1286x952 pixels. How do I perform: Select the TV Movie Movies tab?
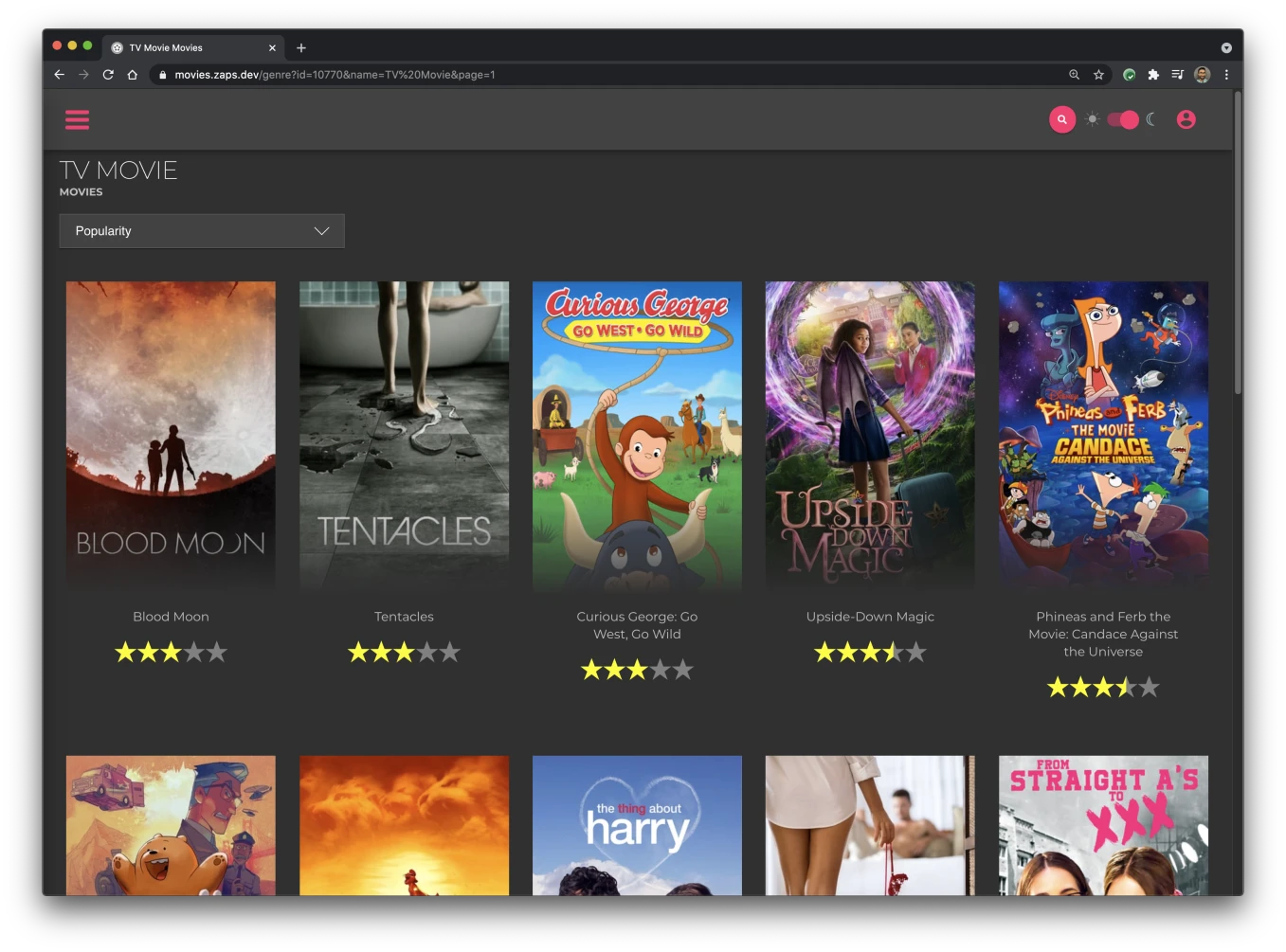pos(192,47)
